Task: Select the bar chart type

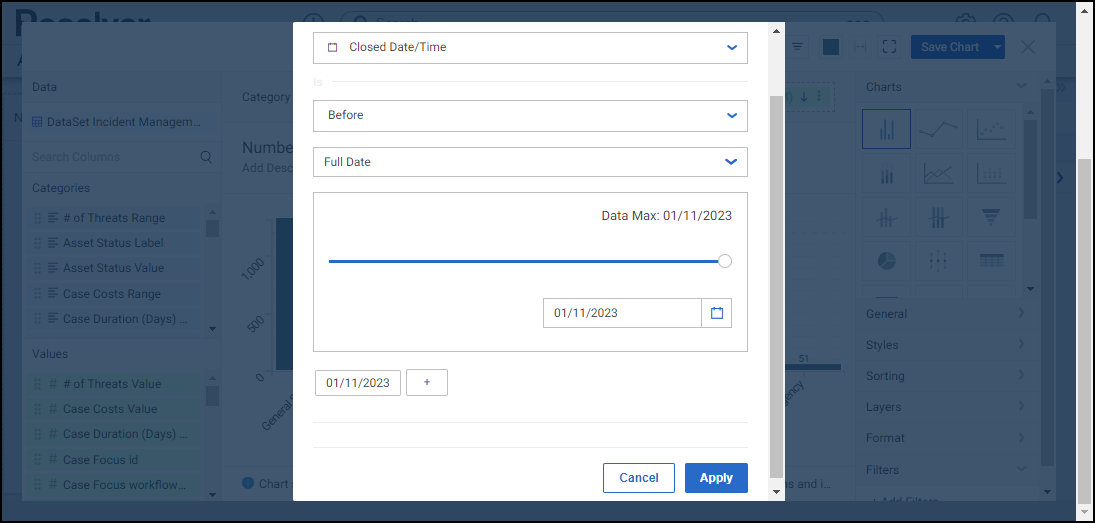Action: (886, 129)
